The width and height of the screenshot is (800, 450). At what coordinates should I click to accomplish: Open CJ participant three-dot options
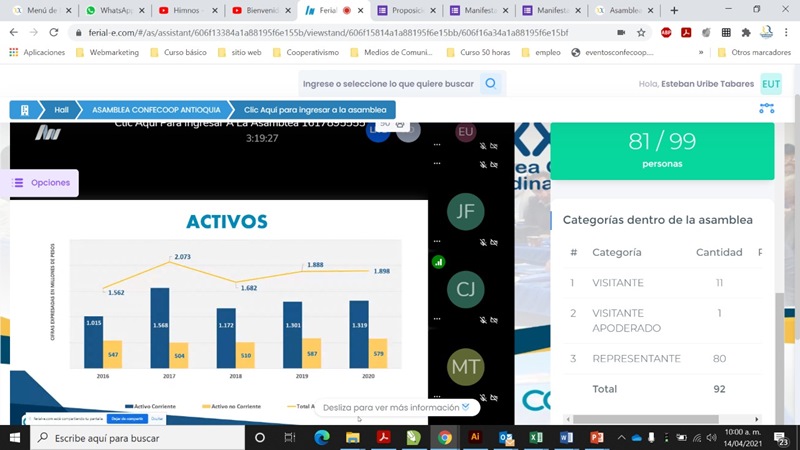pos(437,318)
